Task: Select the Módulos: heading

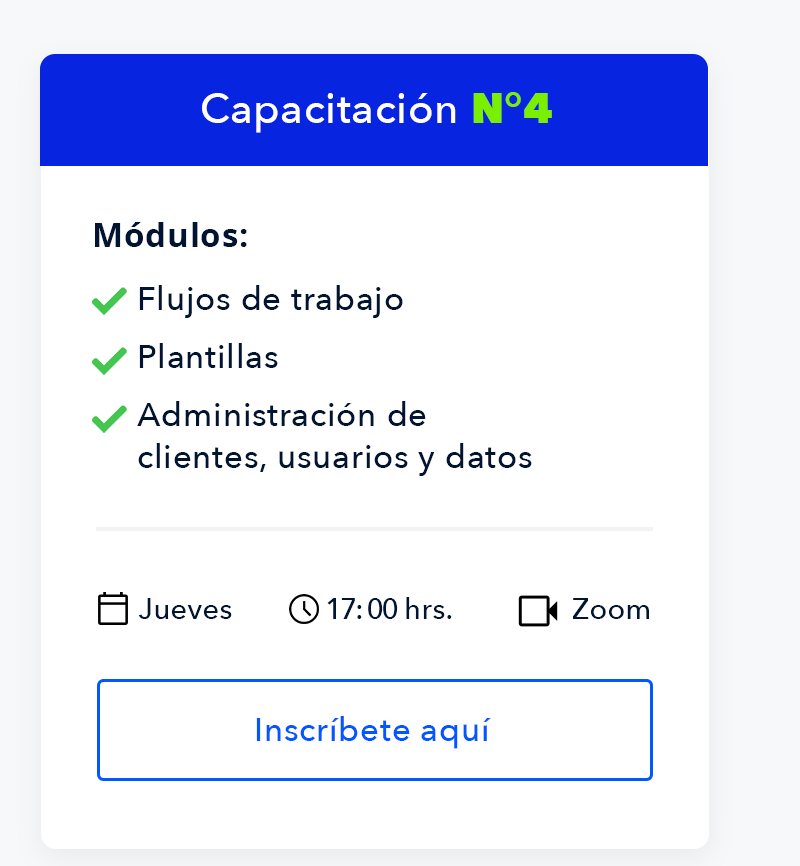Action: coord(171,235)
